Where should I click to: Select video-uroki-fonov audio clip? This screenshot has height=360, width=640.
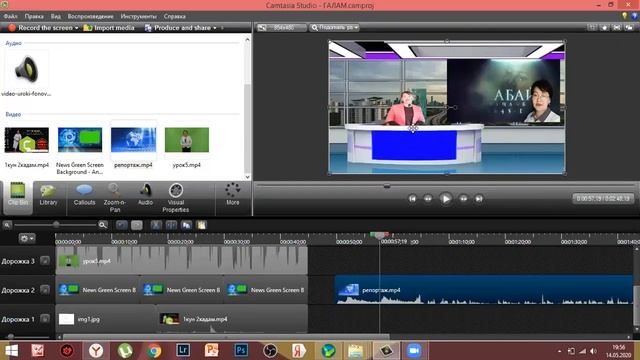27,73
